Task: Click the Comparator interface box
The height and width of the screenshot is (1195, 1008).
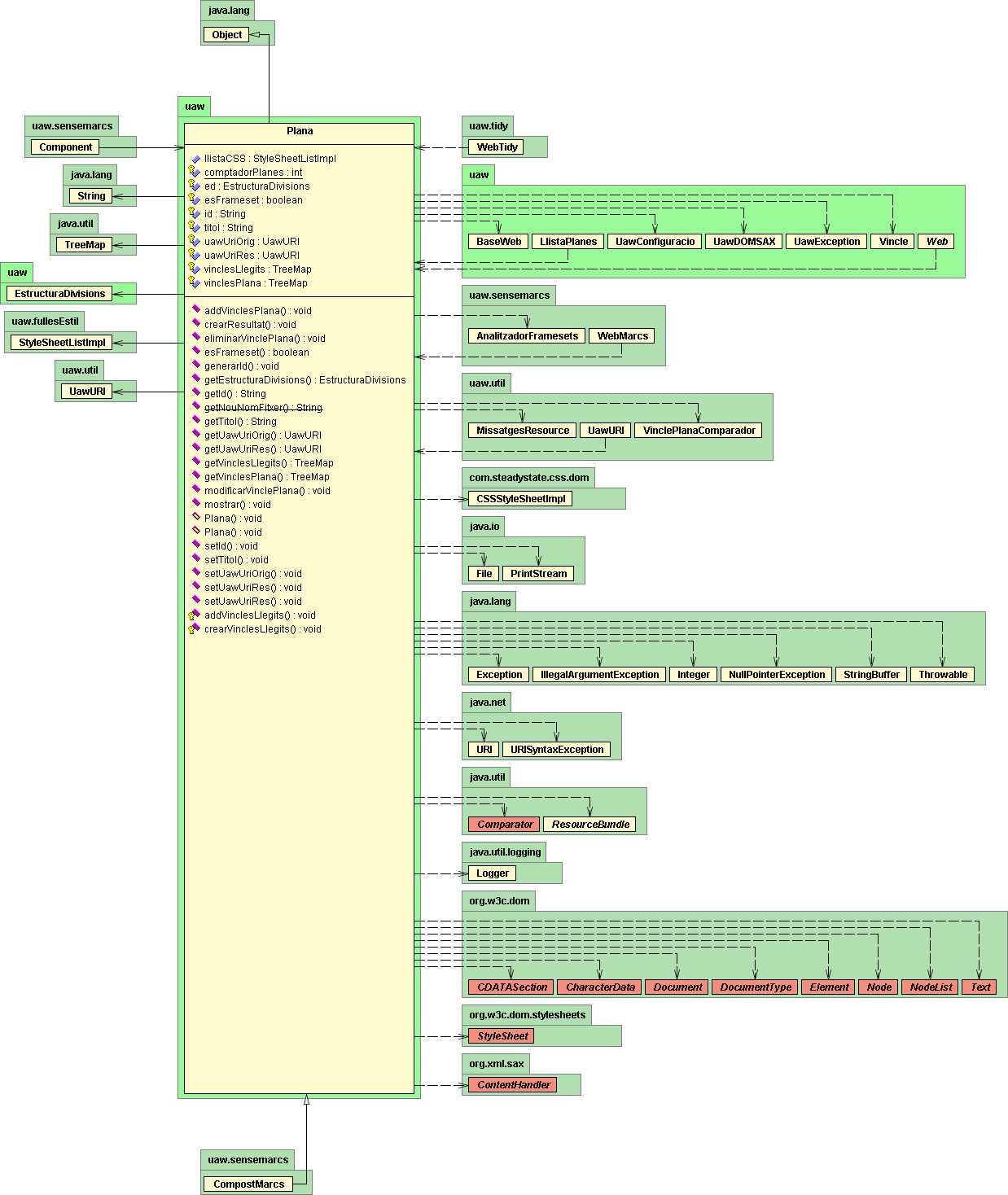Action: click(504, 825)
